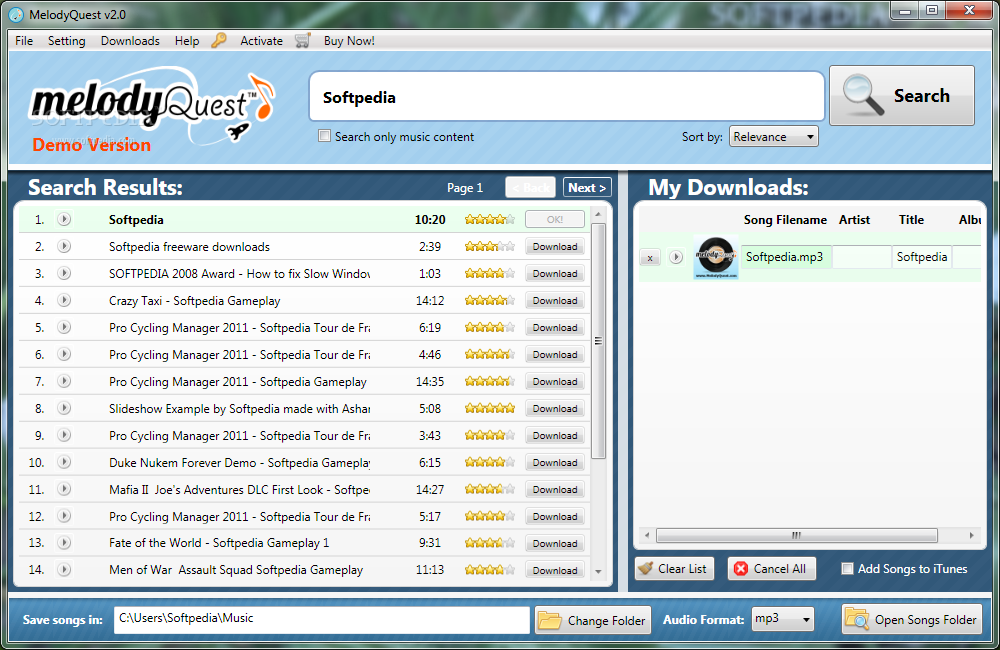Click the Song Filename column header

(x=785, y=220)
